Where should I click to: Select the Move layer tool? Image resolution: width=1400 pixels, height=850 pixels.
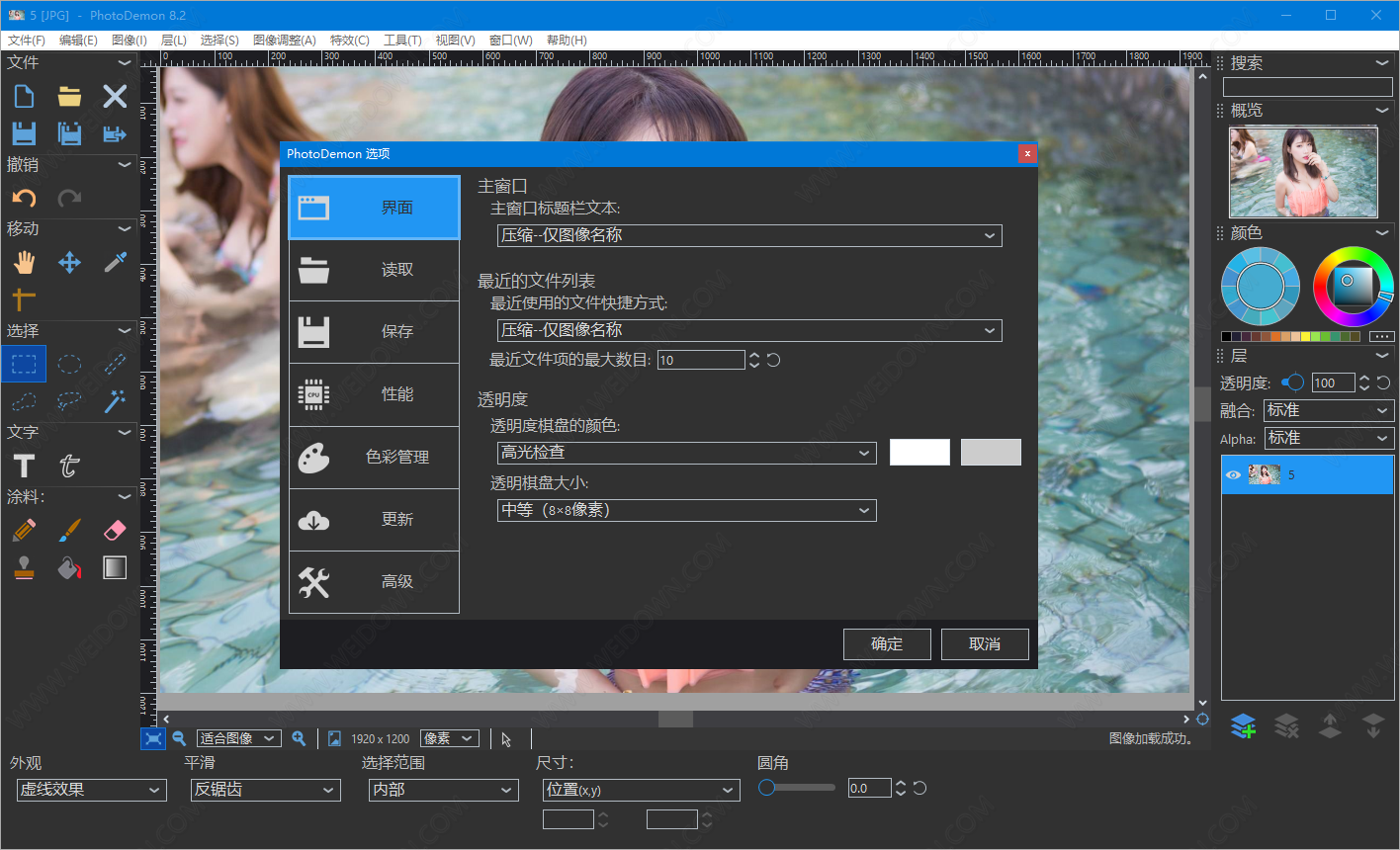click(69, 262)
